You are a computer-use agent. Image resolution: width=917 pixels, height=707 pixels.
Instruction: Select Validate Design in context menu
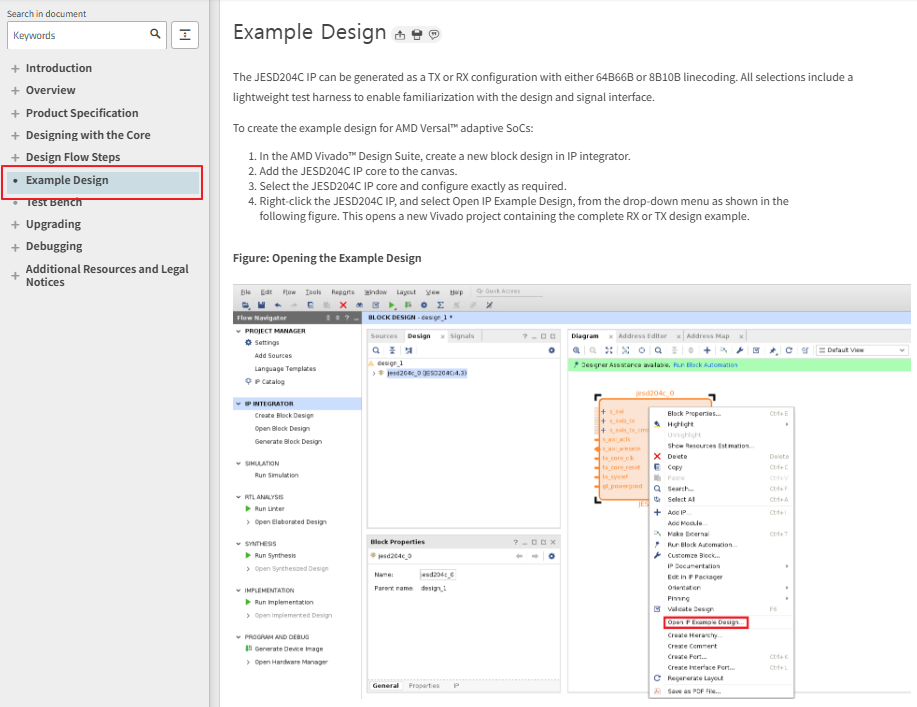pyautogui.click(x=690, y=609)
